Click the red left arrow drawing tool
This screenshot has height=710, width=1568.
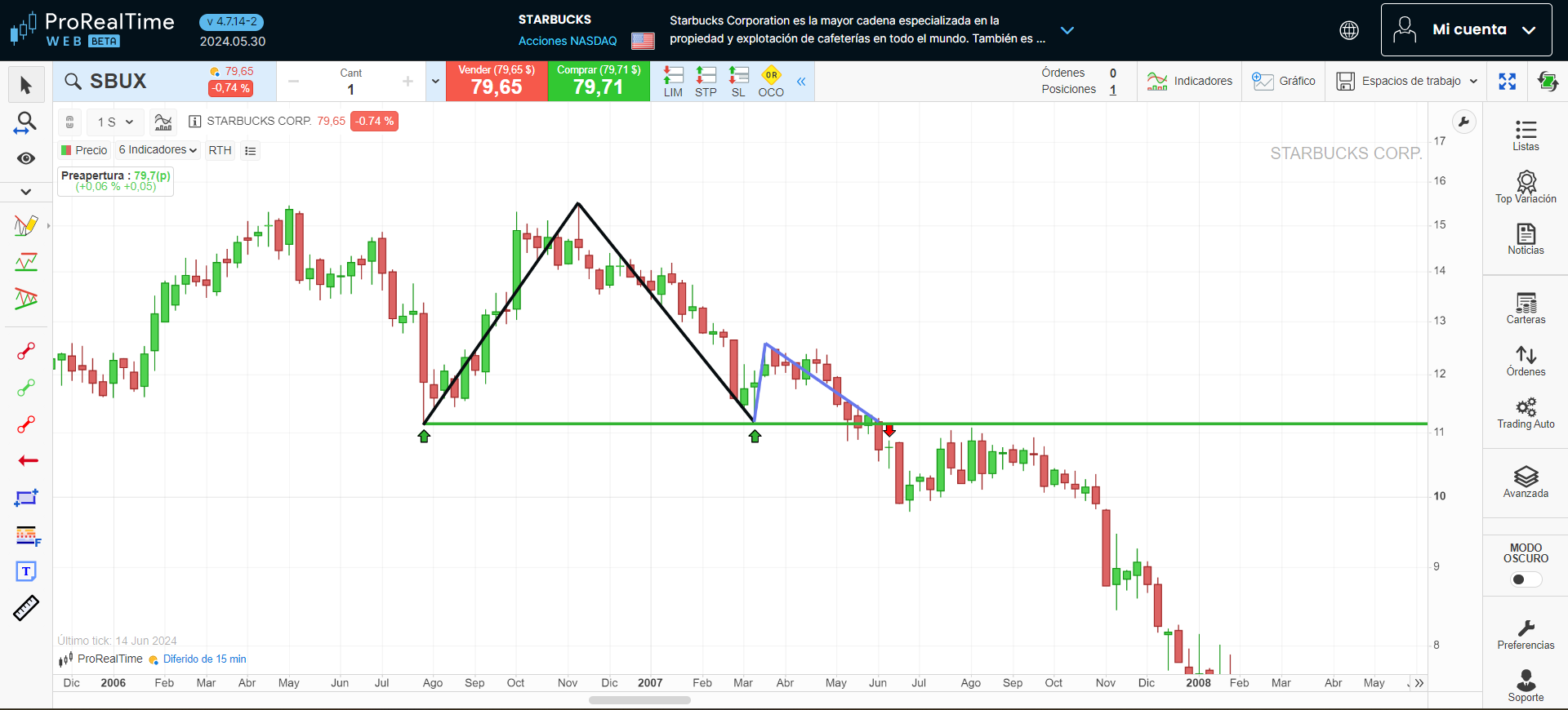click(x=28, y=461)
